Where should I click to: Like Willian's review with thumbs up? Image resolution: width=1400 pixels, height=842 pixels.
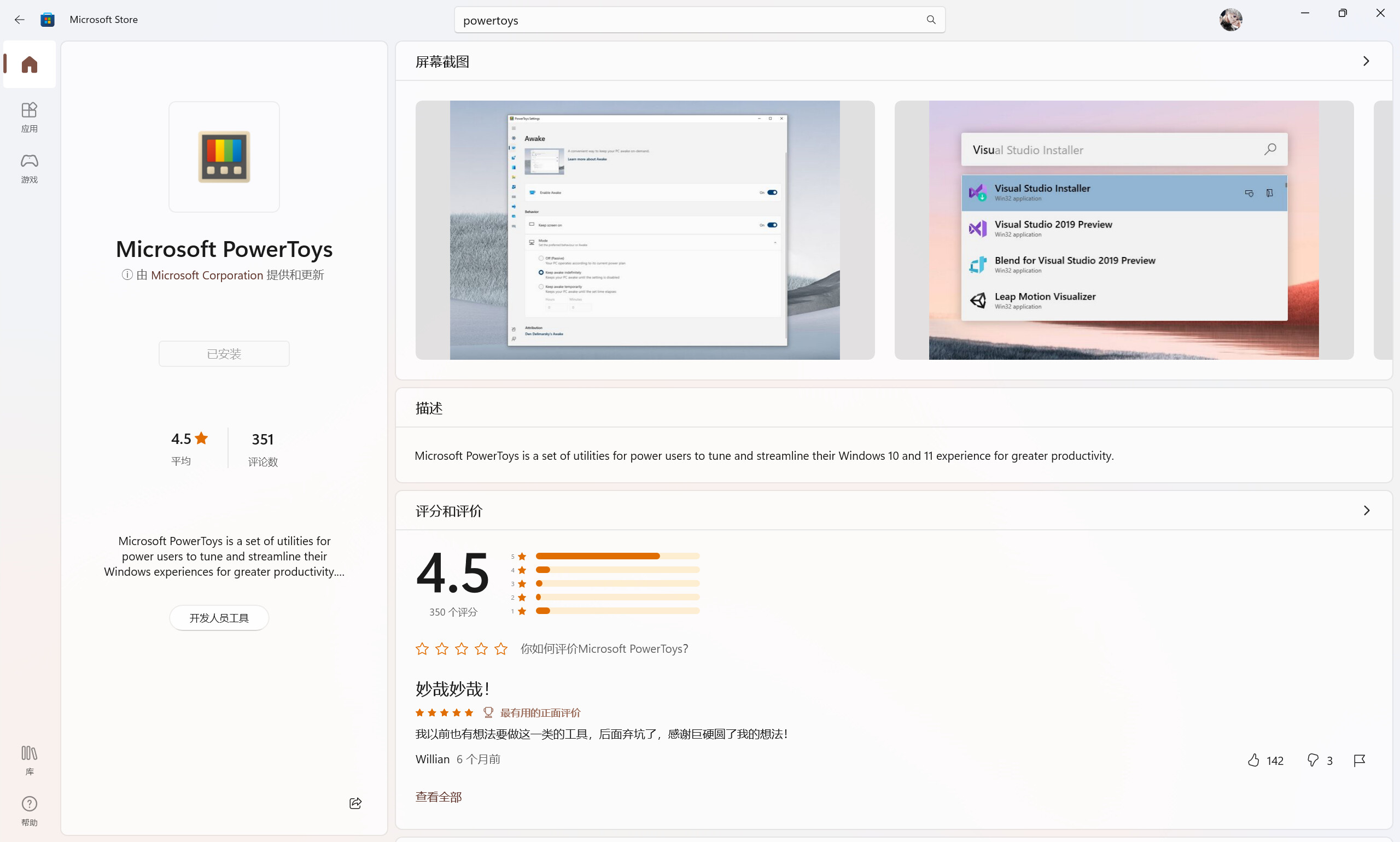1253,761
